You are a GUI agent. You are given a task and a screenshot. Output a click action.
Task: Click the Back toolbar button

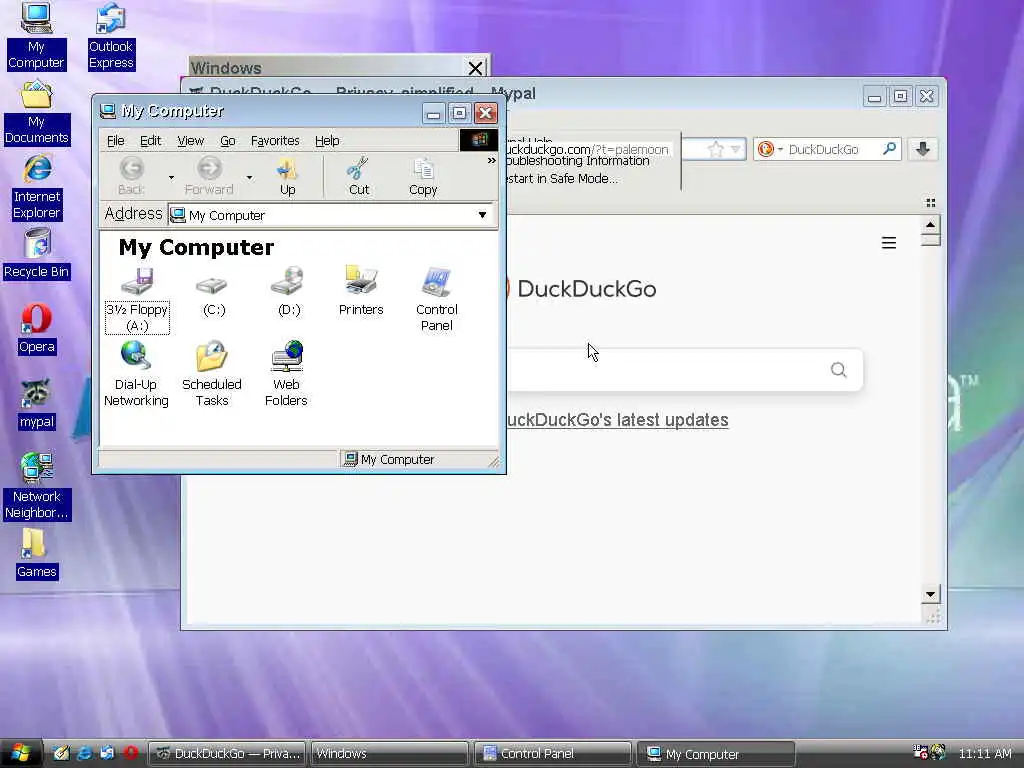point(131,176)
